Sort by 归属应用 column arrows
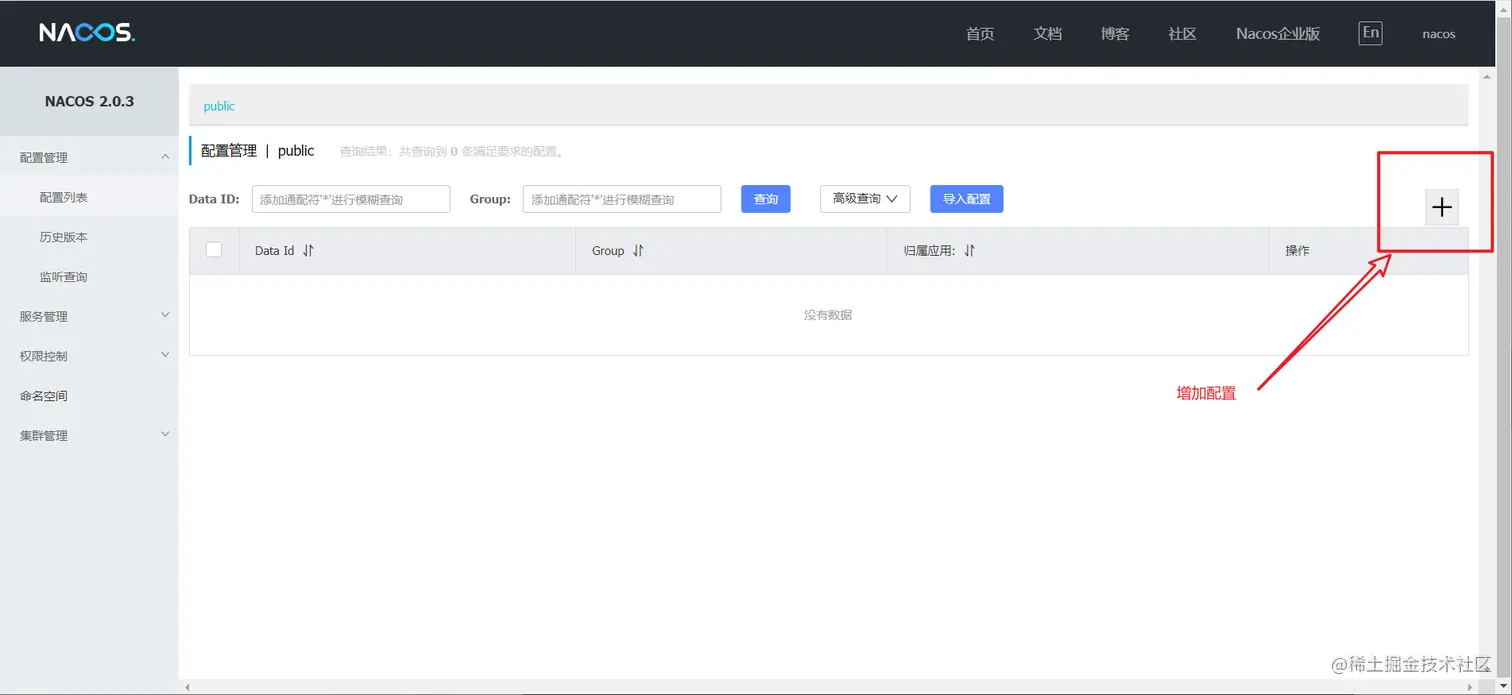This screenshot has width=1512, height=695. (x=969, y=251)
